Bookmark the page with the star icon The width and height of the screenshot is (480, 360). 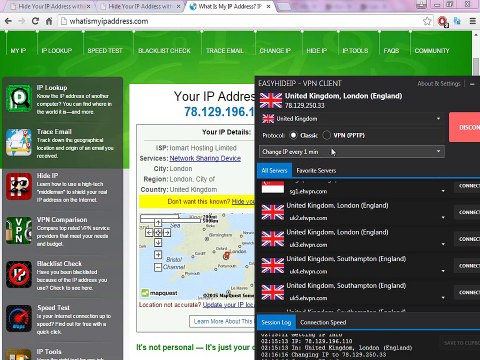tap(427, 21)
